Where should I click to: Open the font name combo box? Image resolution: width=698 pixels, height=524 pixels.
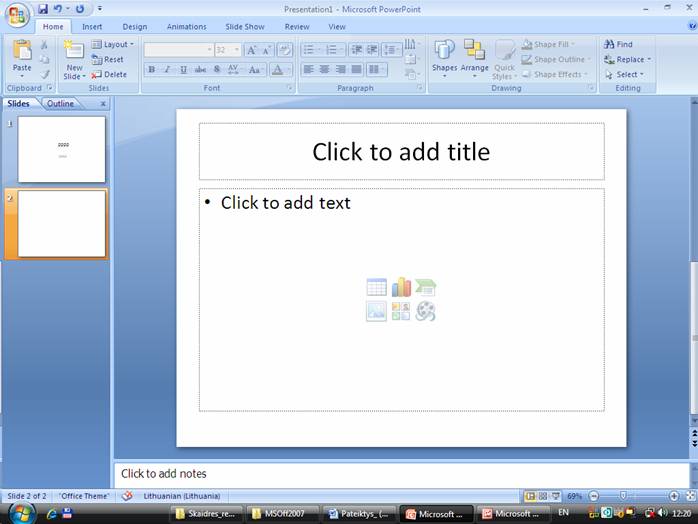[179, 50]
